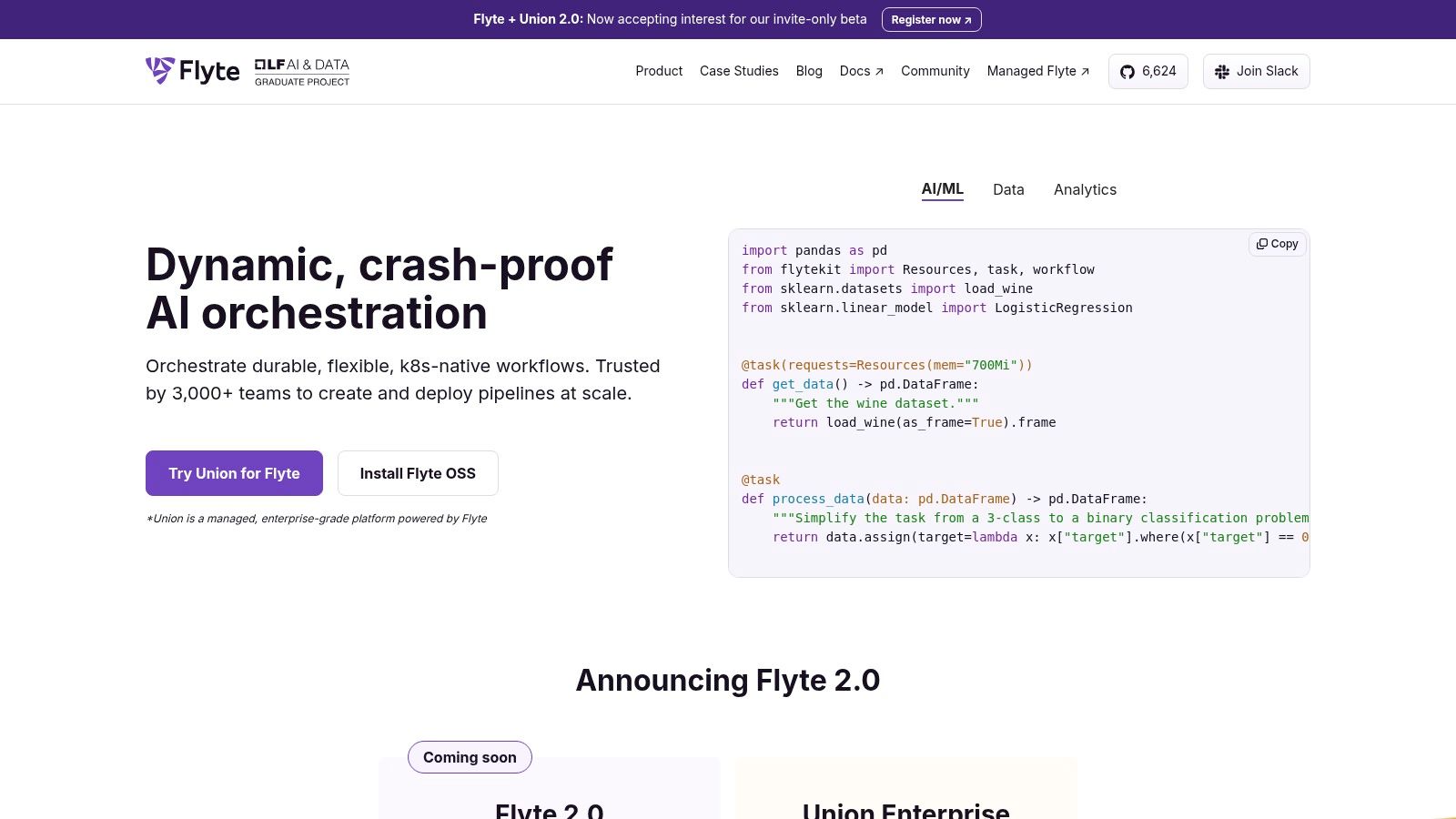Click the Install Flyte OSS button
Viewport: 1456px width, 819px height.
(x=418, y=473)
